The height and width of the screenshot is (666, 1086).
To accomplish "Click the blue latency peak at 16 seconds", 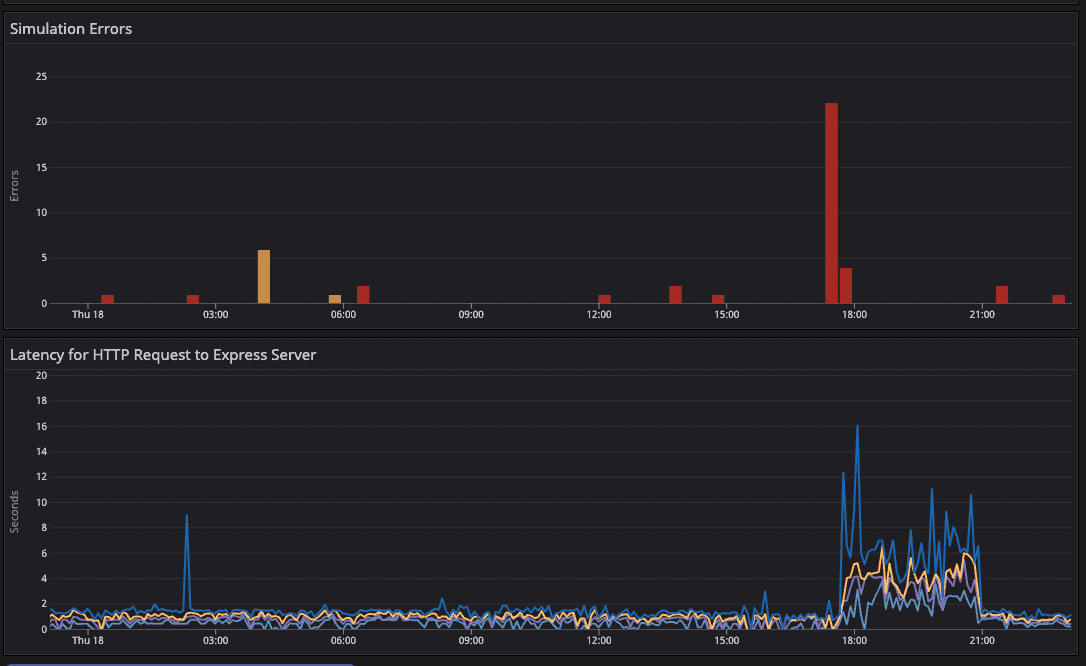I will click(857, 426).
